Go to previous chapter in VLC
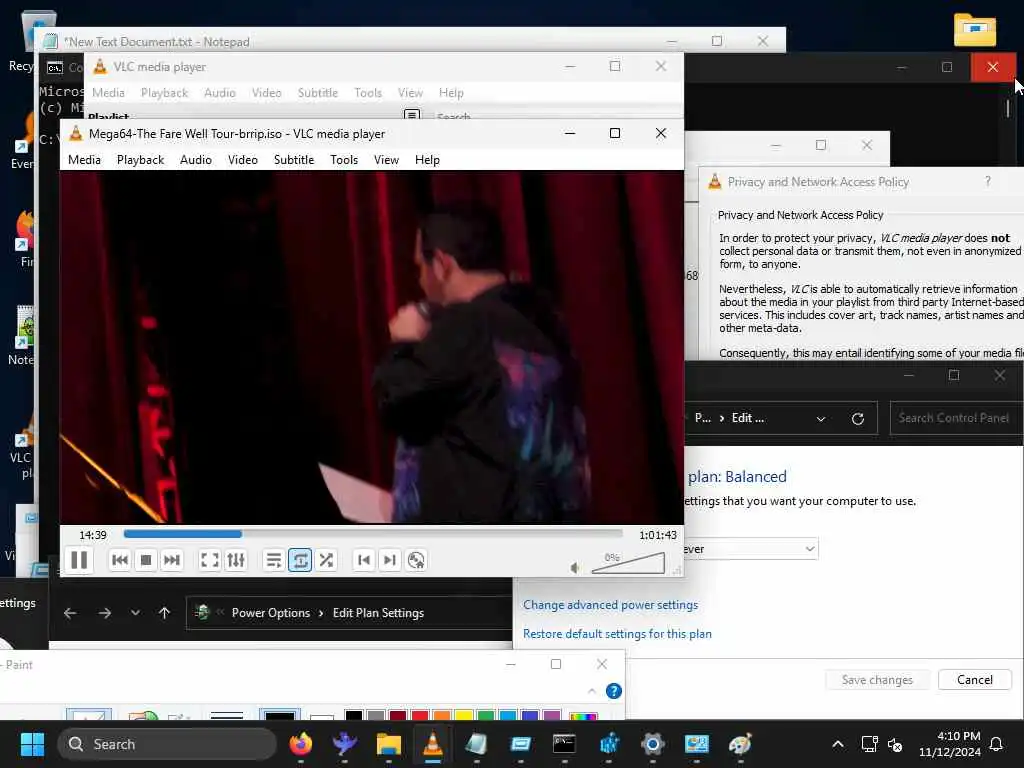 point(364,560)
